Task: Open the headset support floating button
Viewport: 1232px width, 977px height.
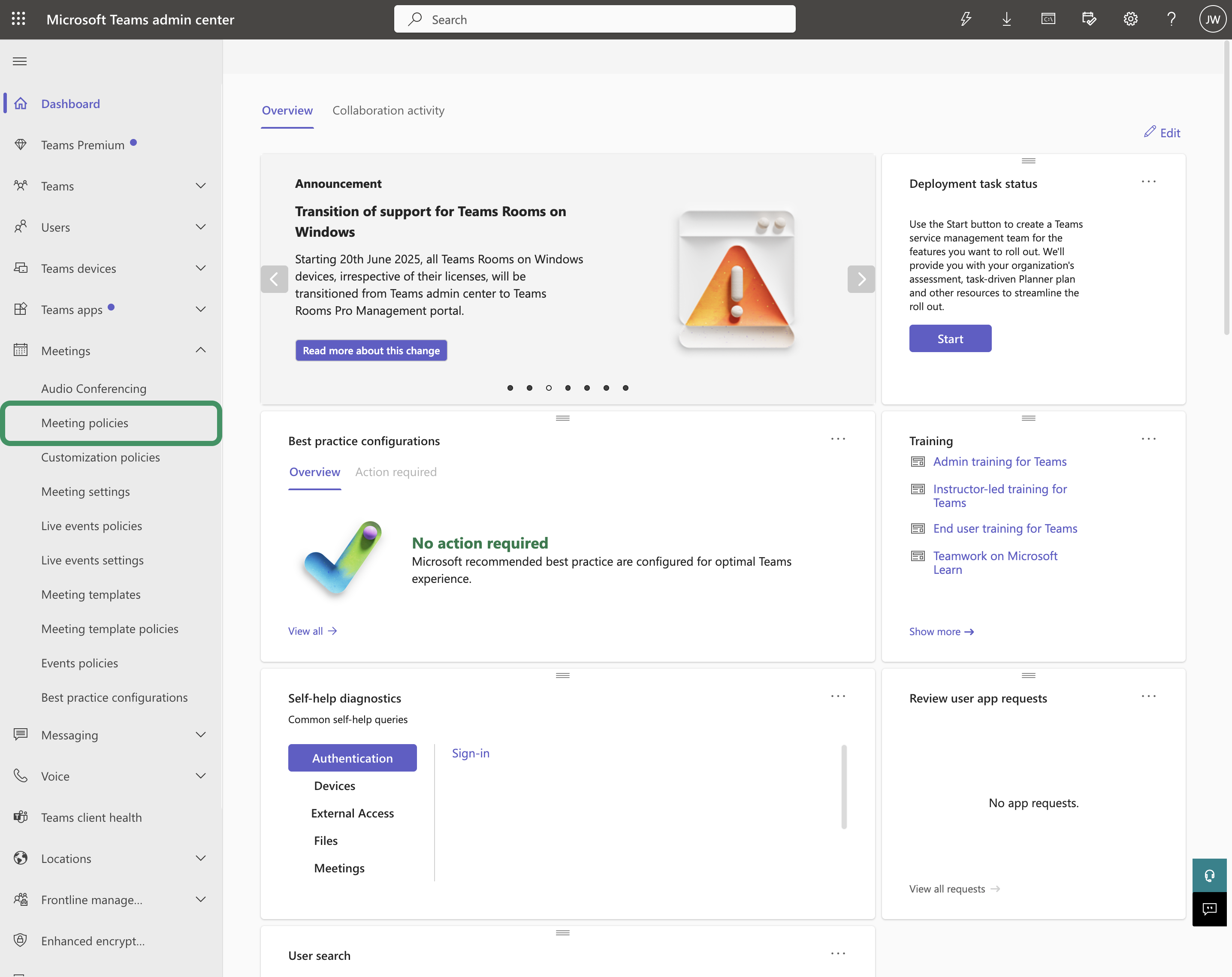Action: [1210, 875]
